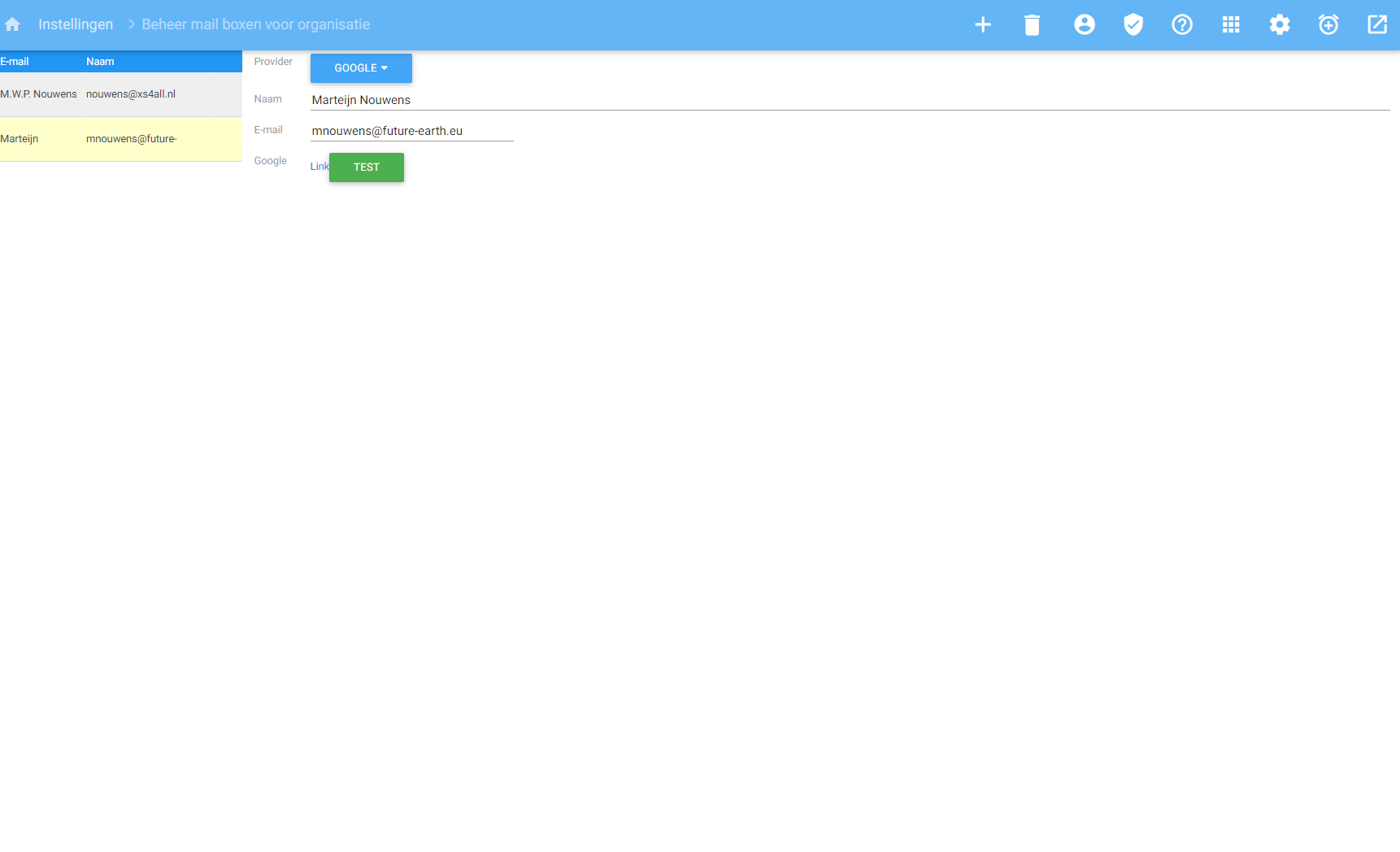1400x852 pixels.
Task: Select the Marteijn mailbox row
Action: pyautogui.click(x=121, y=139)
